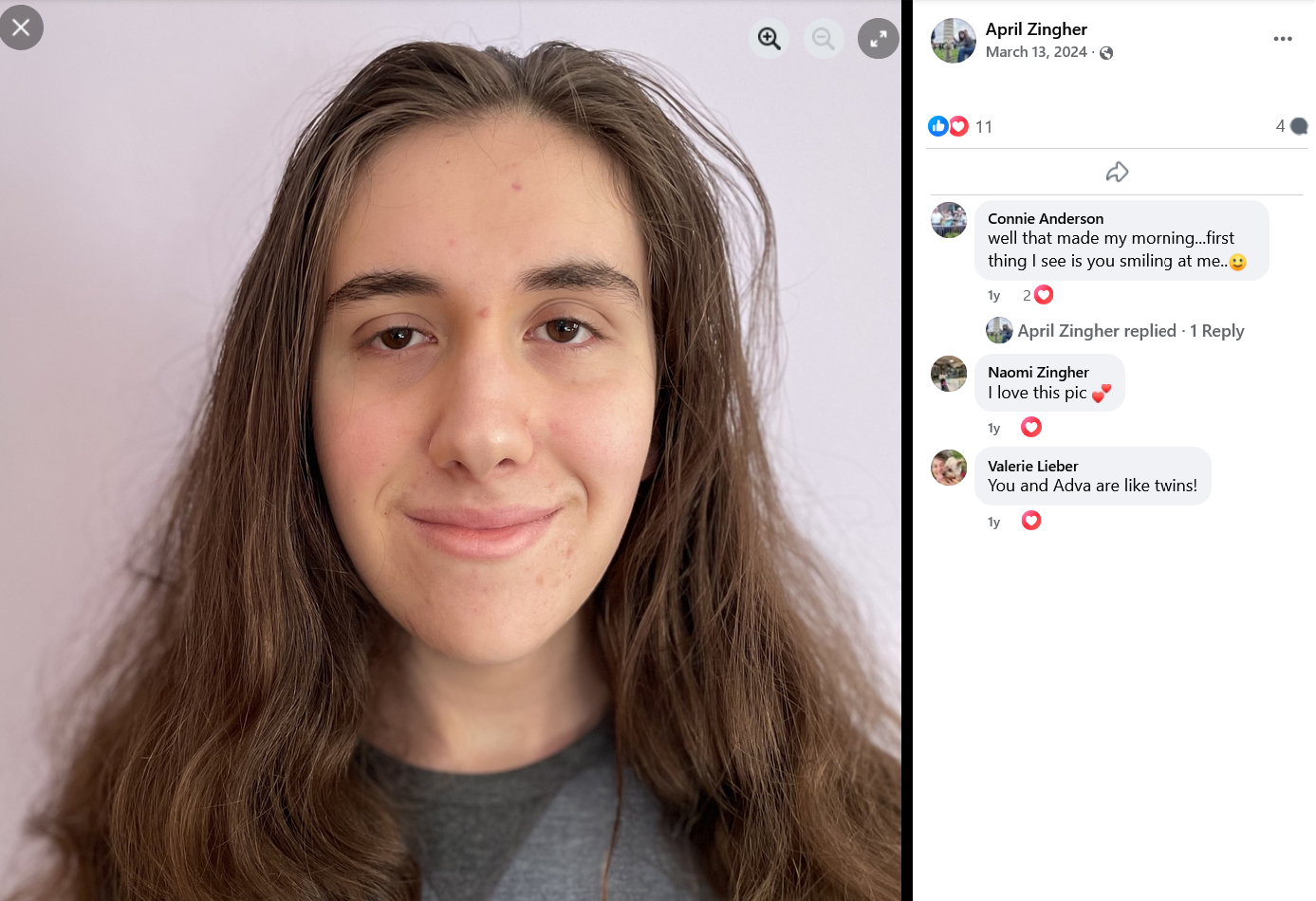Click Naomi Zingher's avatar thumbnail

(949, 374)
